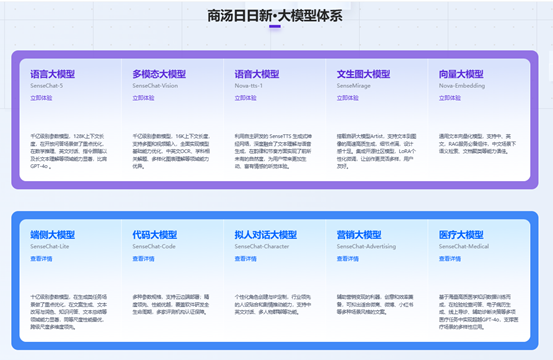View 查看详情 for 营销大模型

coord(347,259)
